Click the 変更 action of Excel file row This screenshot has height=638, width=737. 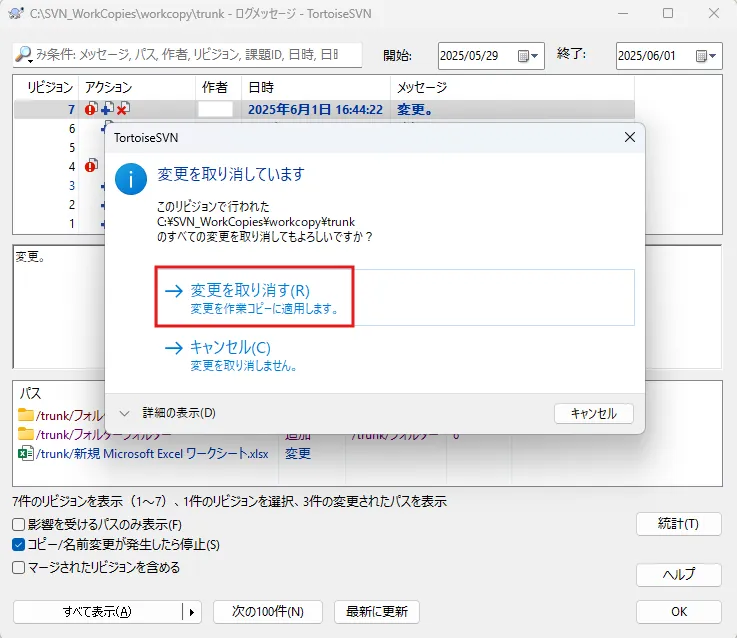298,454
